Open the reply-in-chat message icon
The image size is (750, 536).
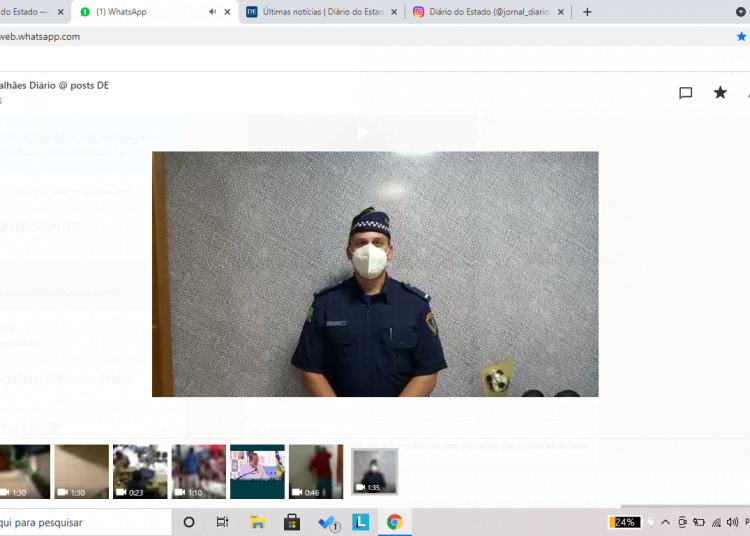click(685, 93)
